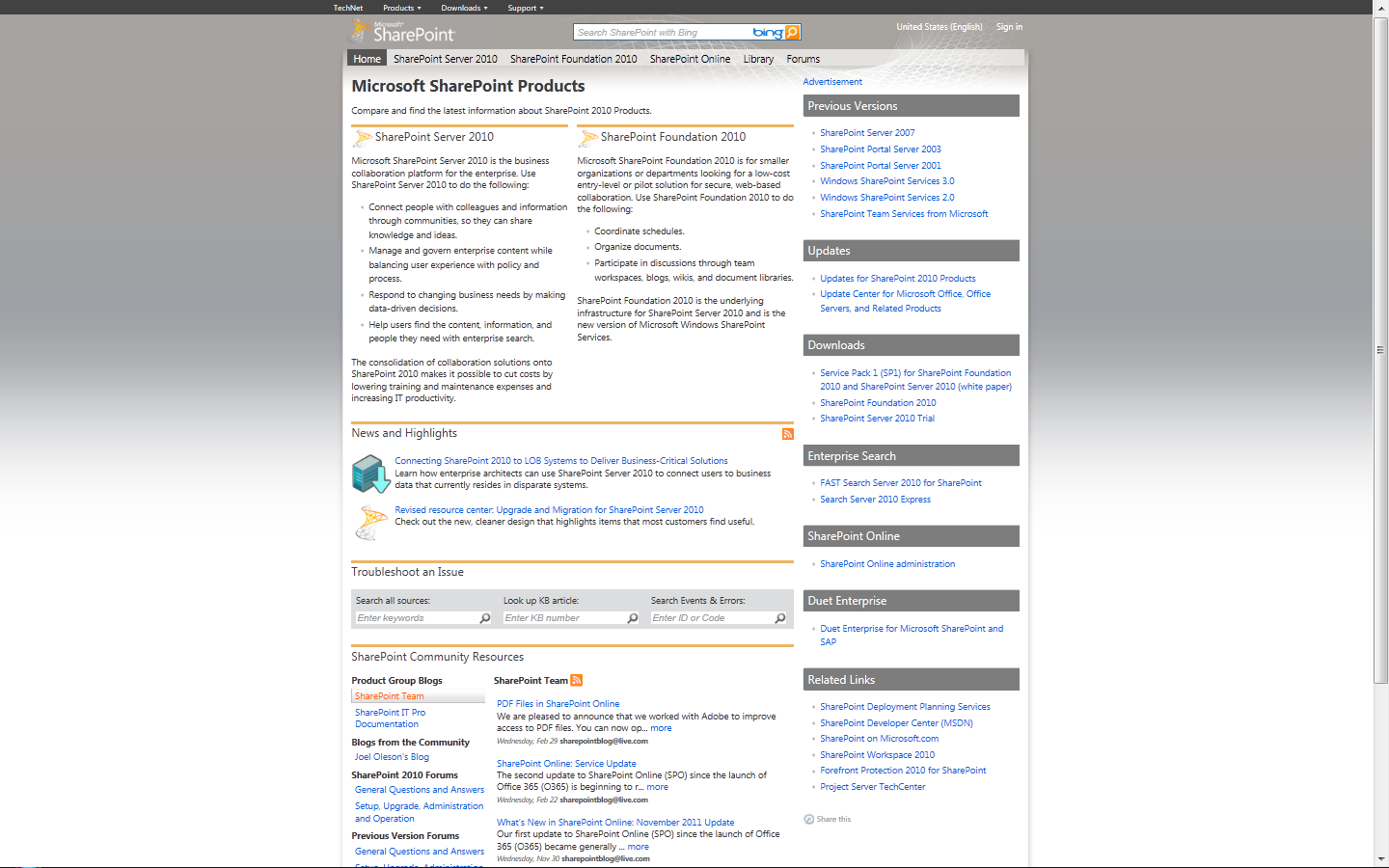Open SharePoint Portal Server 2001 link
Screen dimensions: 1389x868
coord(881,166)
